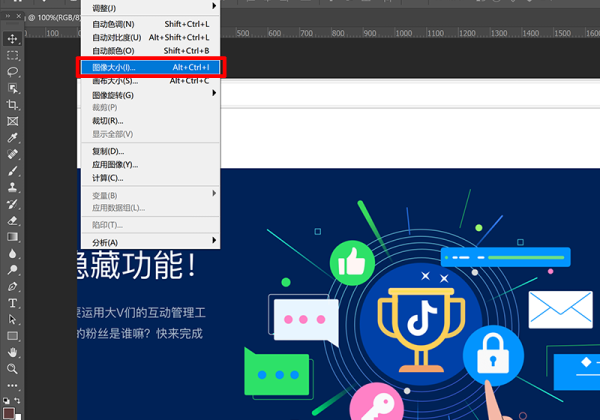This screenshot has width=600, height=420.
Task: Choose 应用图像(Y)... menu item
Action: 150,164
